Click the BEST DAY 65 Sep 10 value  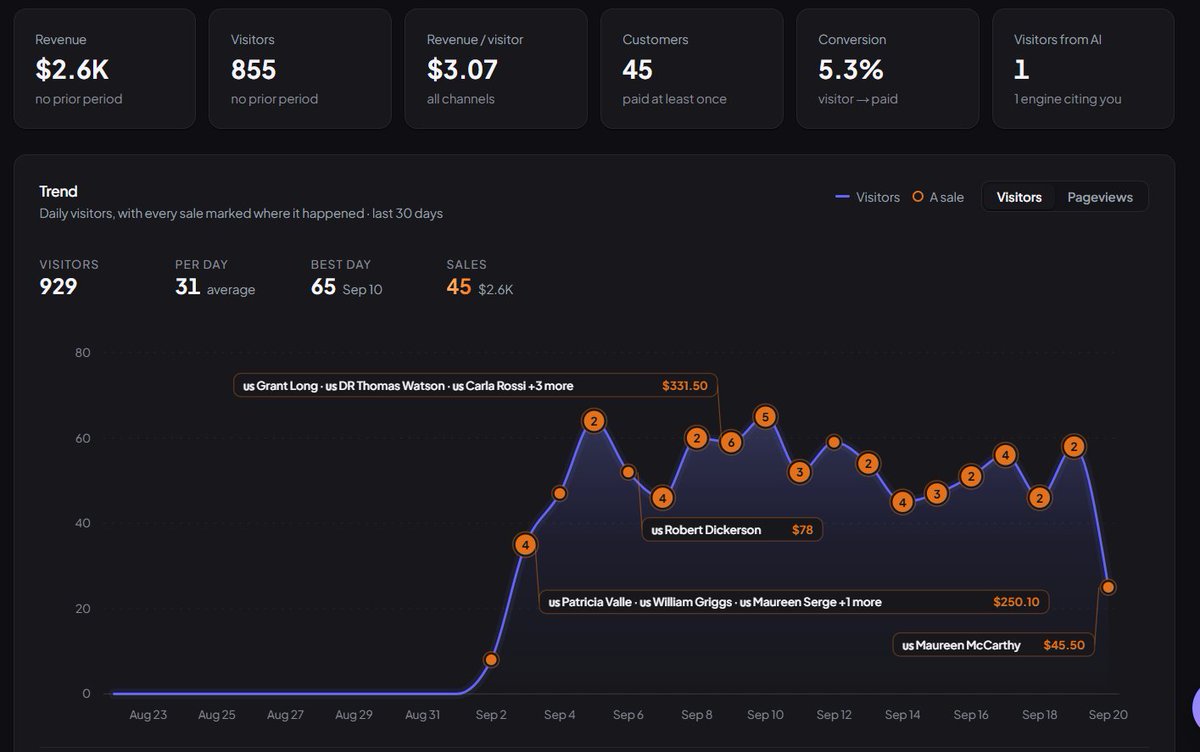(x=347, y=288)
